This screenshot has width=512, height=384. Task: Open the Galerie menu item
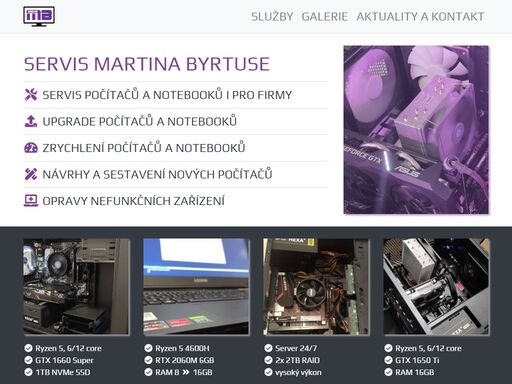(325, 17)
